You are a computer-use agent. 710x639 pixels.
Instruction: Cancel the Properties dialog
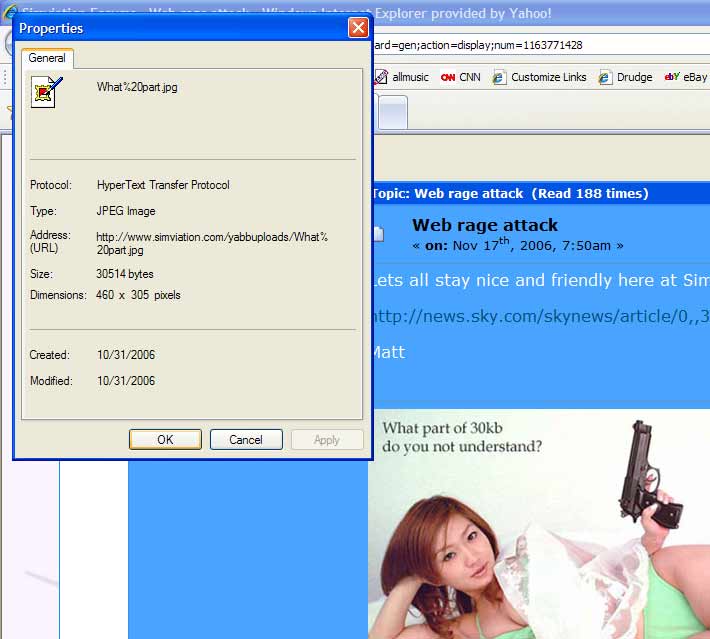click(x=246, y=440)
